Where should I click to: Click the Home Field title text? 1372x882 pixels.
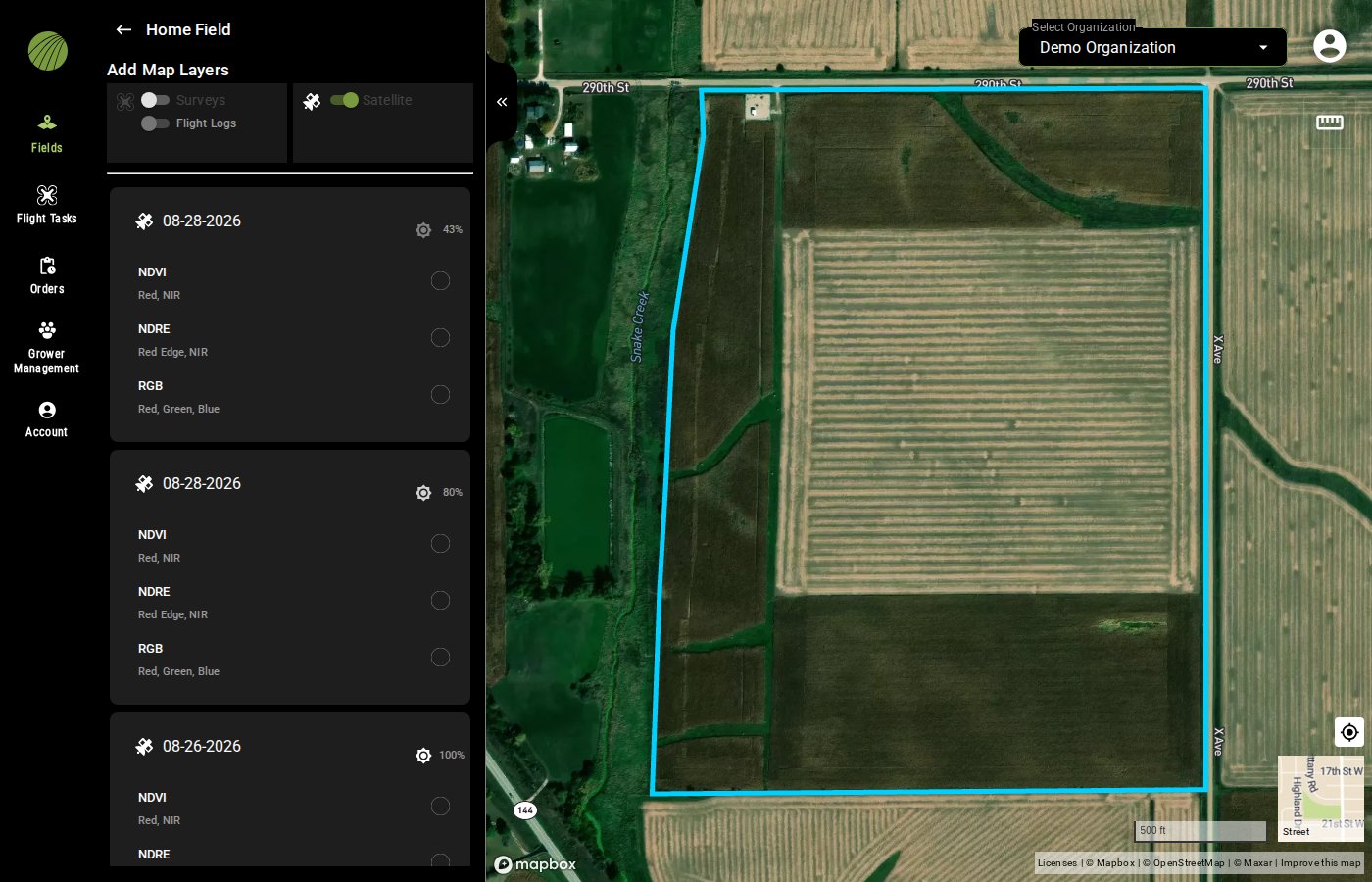188,29
